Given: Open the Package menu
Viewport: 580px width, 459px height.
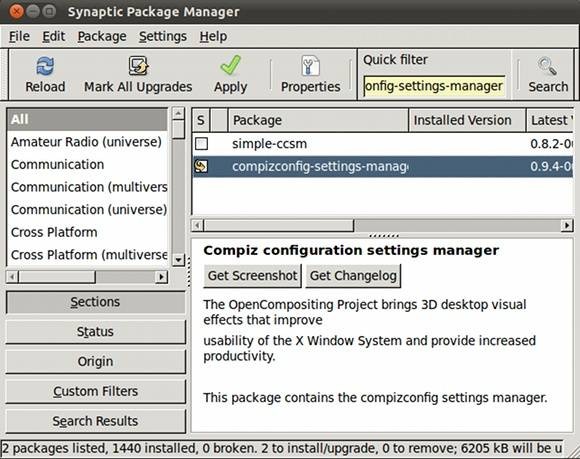Looking at the screenshot, I should 102,36.
